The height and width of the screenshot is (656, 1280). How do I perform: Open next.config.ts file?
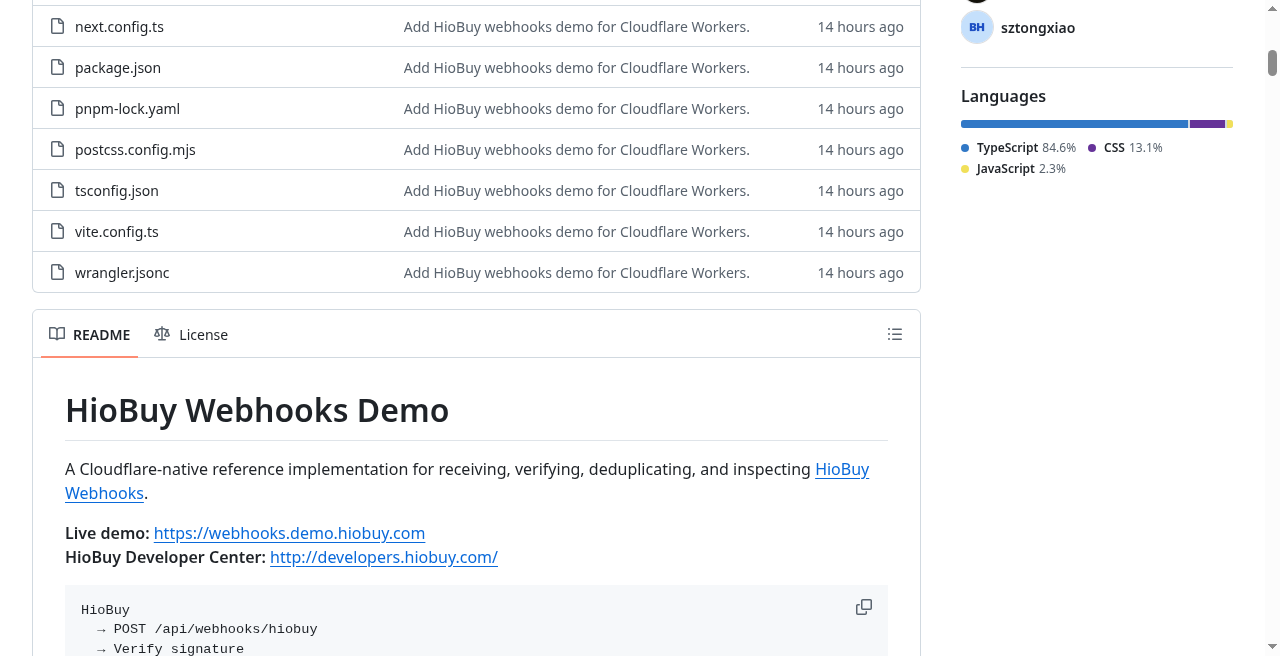point(119,27)
